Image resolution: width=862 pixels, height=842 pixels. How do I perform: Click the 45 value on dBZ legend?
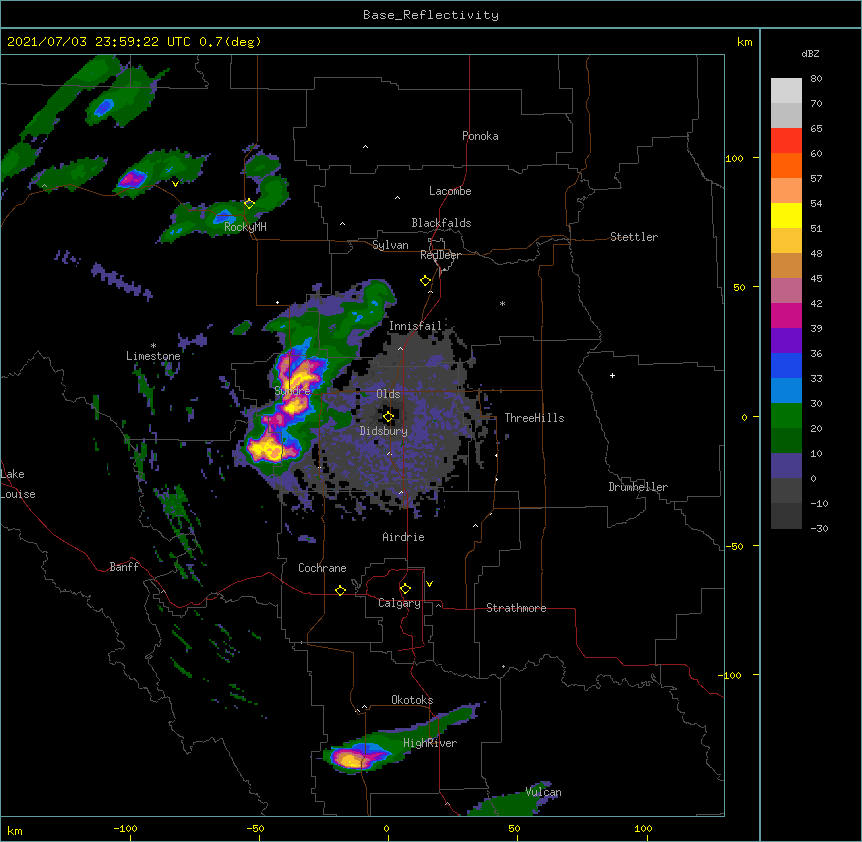point(816,279)
